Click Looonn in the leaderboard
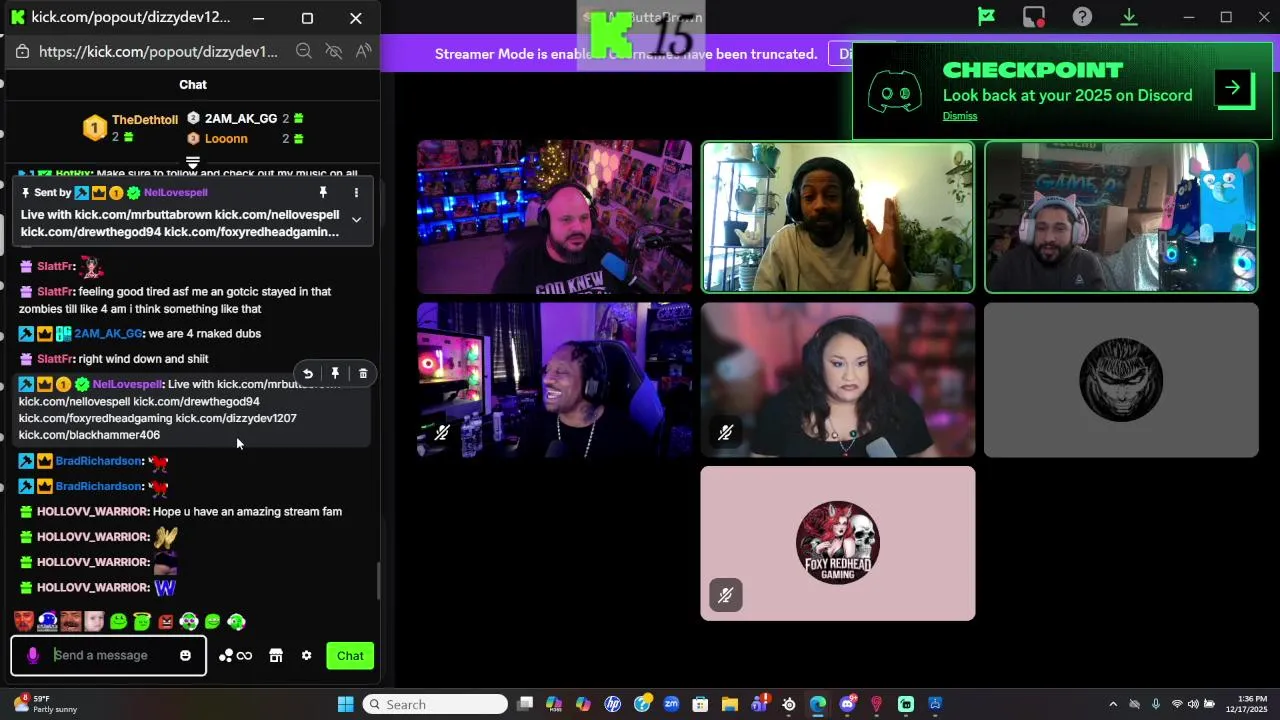 pyautogui.click(x=226, y=139)
